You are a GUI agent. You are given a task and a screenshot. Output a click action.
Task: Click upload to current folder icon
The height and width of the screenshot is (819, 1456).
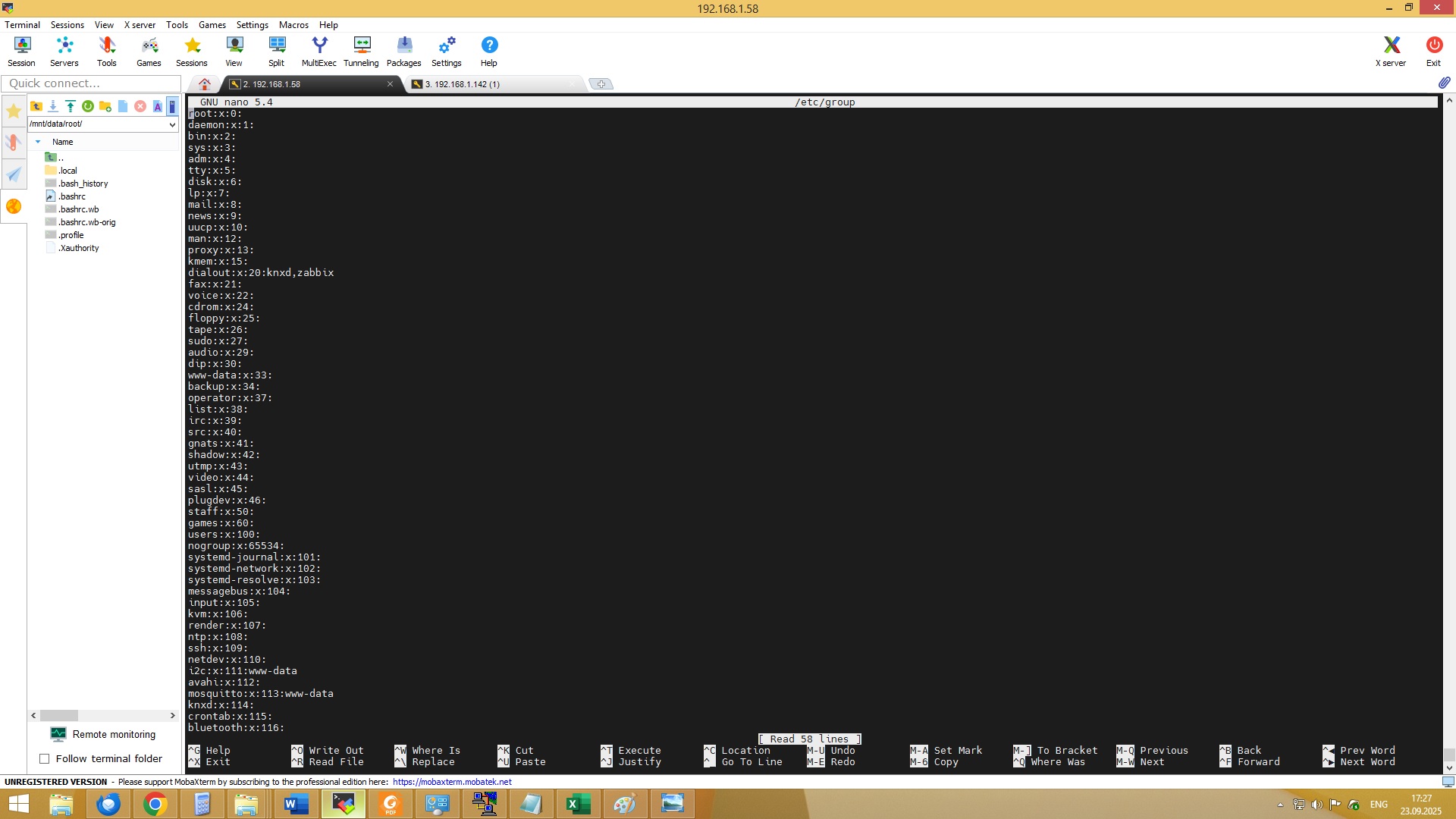(x=70, y=106)
